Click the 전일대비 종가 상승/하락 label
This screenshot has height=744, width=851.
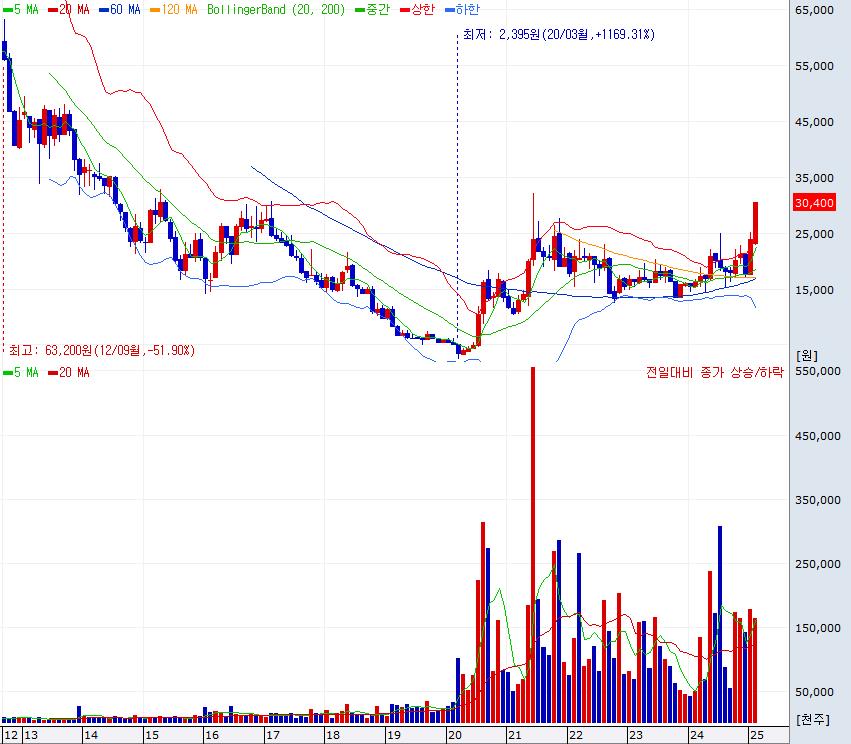(x=715, y=373)
